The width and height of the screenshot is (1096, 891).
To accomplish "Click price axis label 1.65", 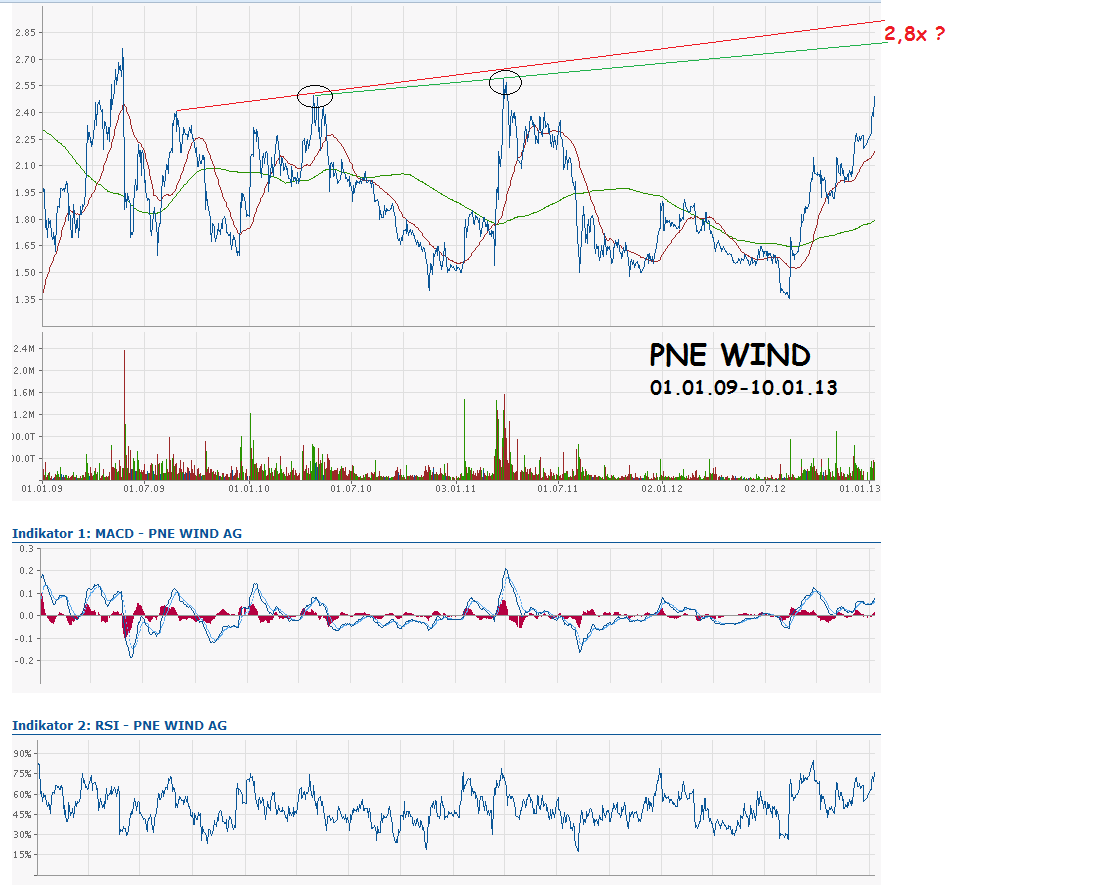I will 24,245.
